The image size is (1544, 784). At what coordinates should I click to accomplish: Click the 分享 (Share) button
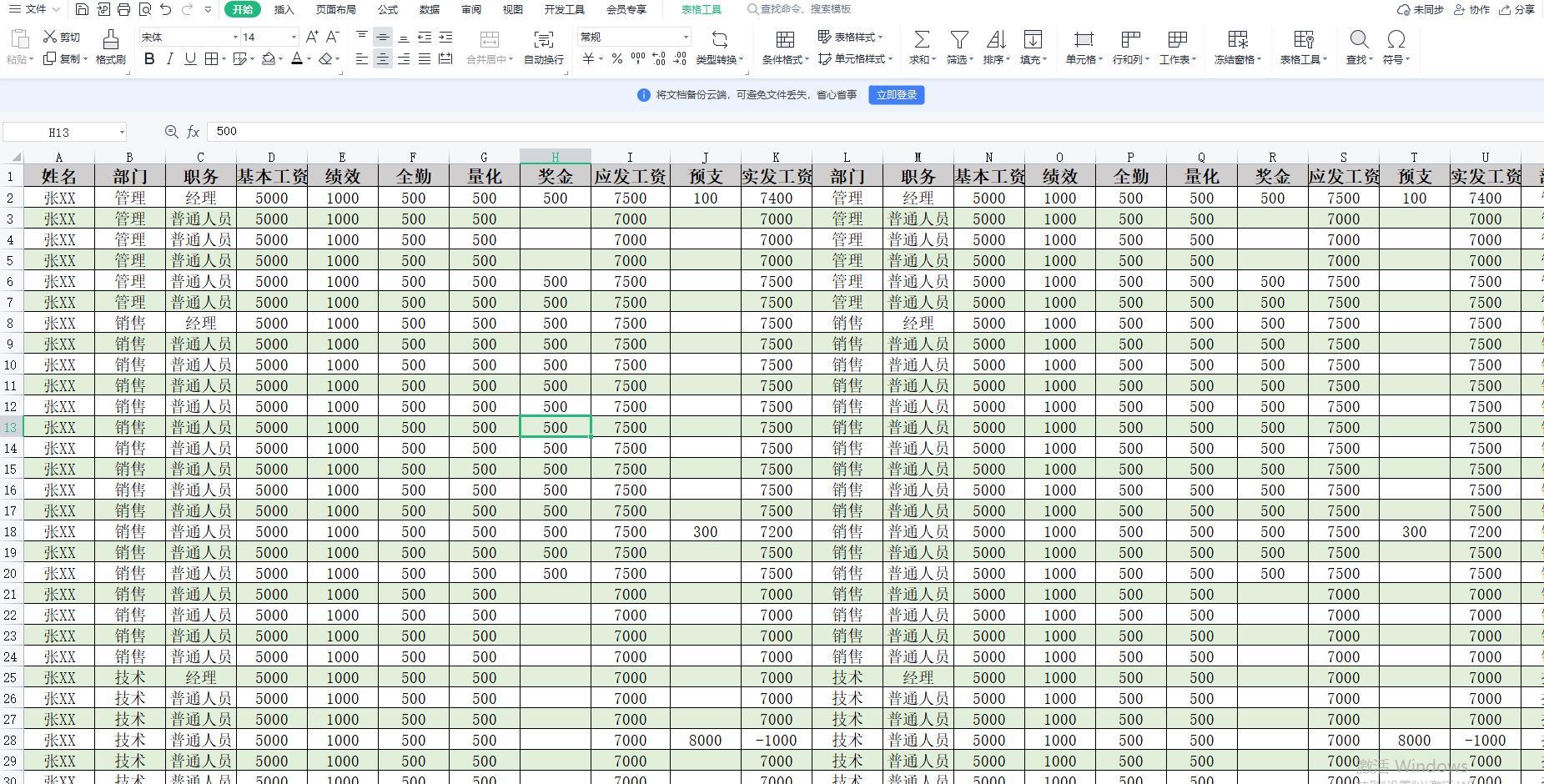click(x=1516, y=10)
